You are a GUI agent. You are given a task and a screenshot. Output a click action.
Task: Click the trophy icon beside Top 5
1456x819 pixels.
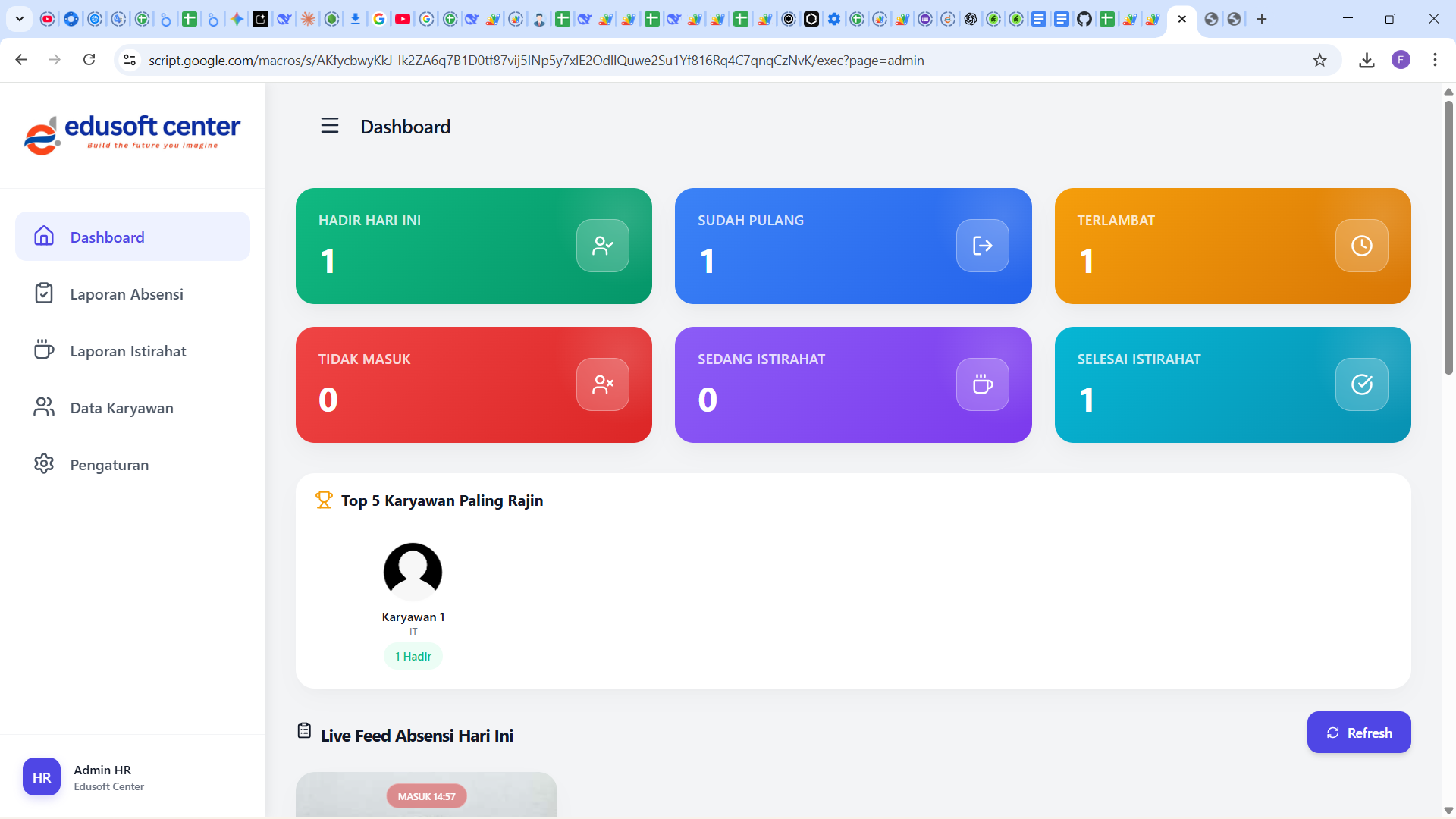pos(324,500)
